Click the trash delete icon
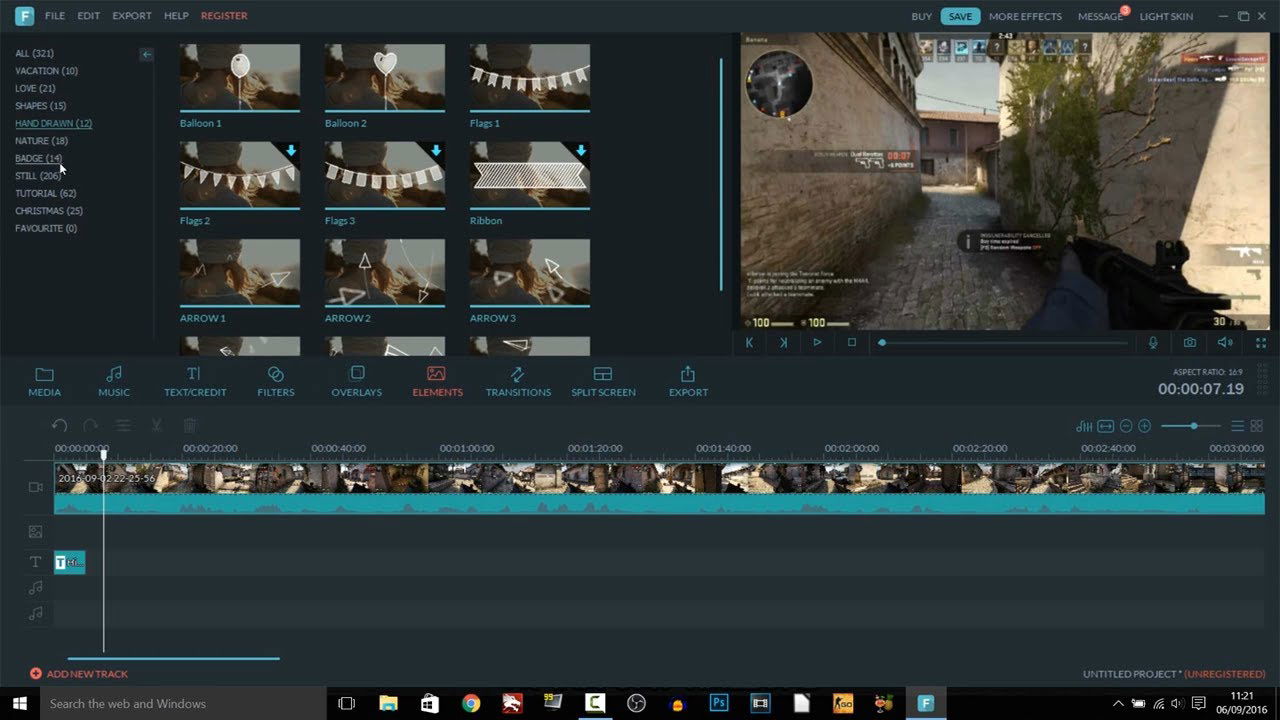 tap(190, 425)
